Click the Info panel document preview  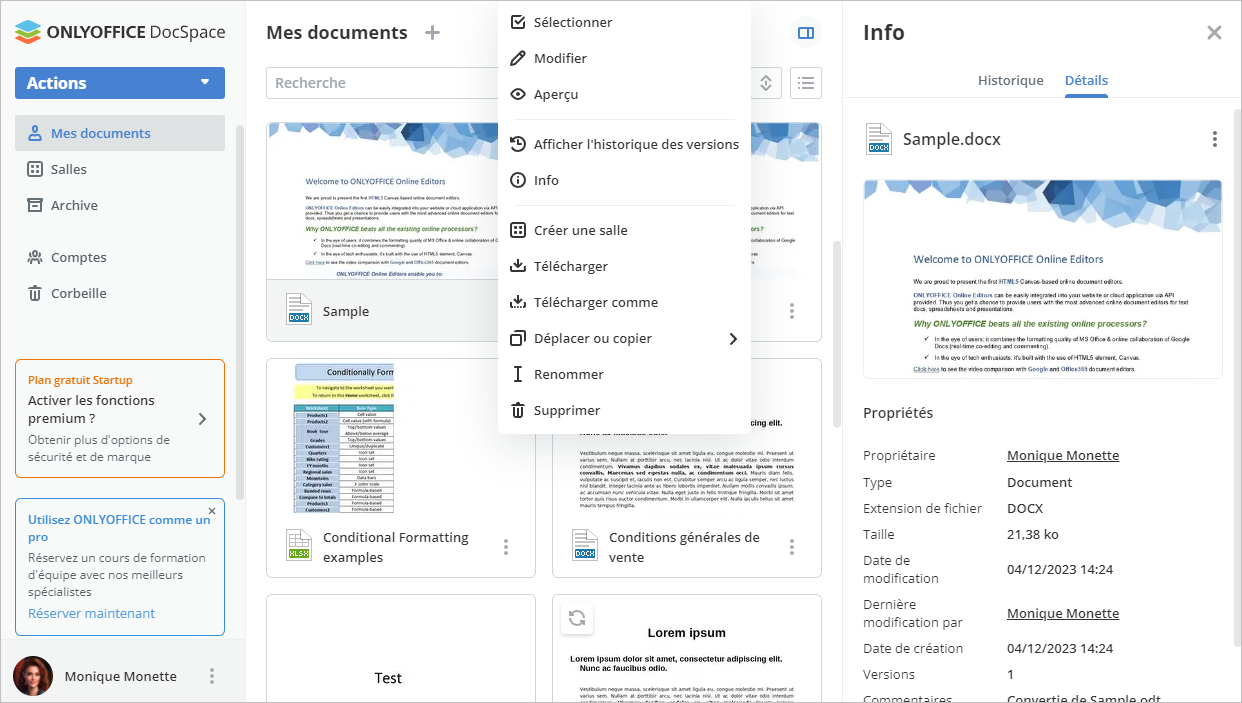[1042, 279]
